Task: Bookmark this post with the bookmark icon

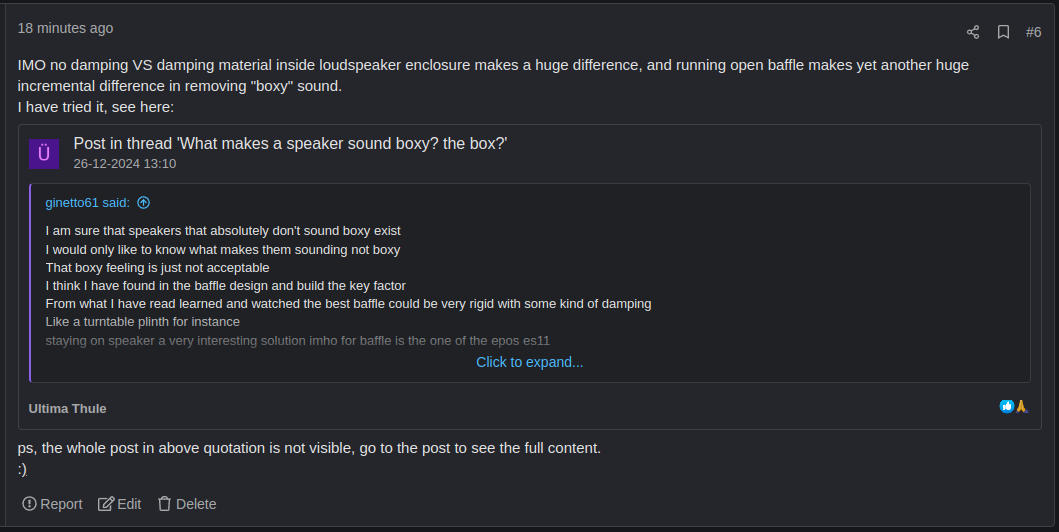Action: click(1003, 32)
